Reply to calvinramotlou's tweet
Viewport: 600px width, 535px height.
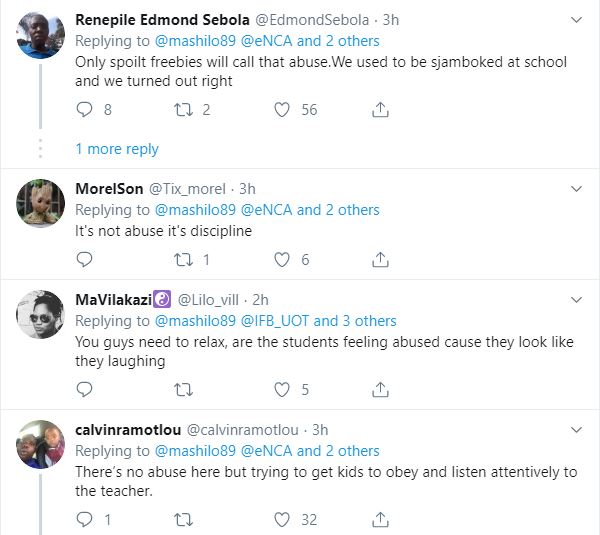[84, 519]
